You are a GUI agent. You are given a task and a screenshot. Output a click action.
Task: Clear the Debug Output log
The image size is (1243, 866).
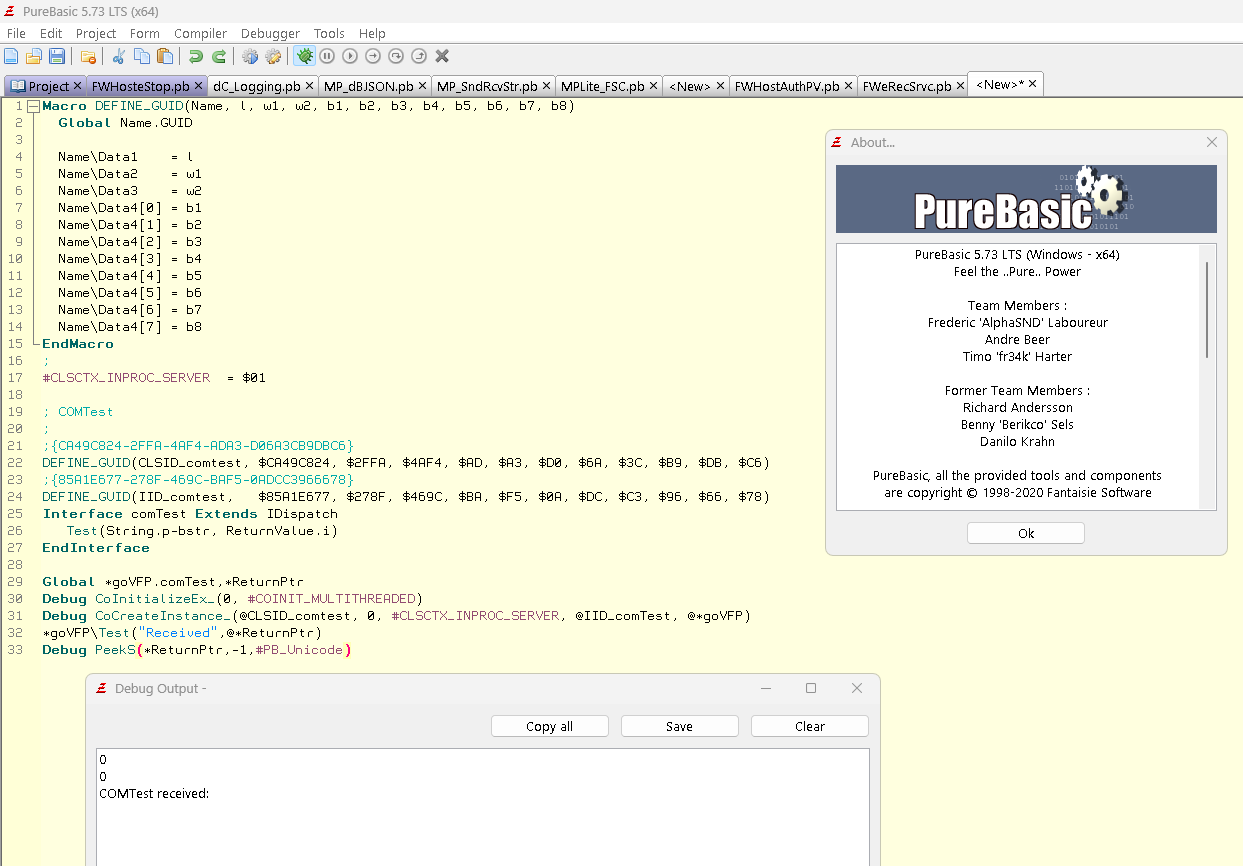click(810, 726)
